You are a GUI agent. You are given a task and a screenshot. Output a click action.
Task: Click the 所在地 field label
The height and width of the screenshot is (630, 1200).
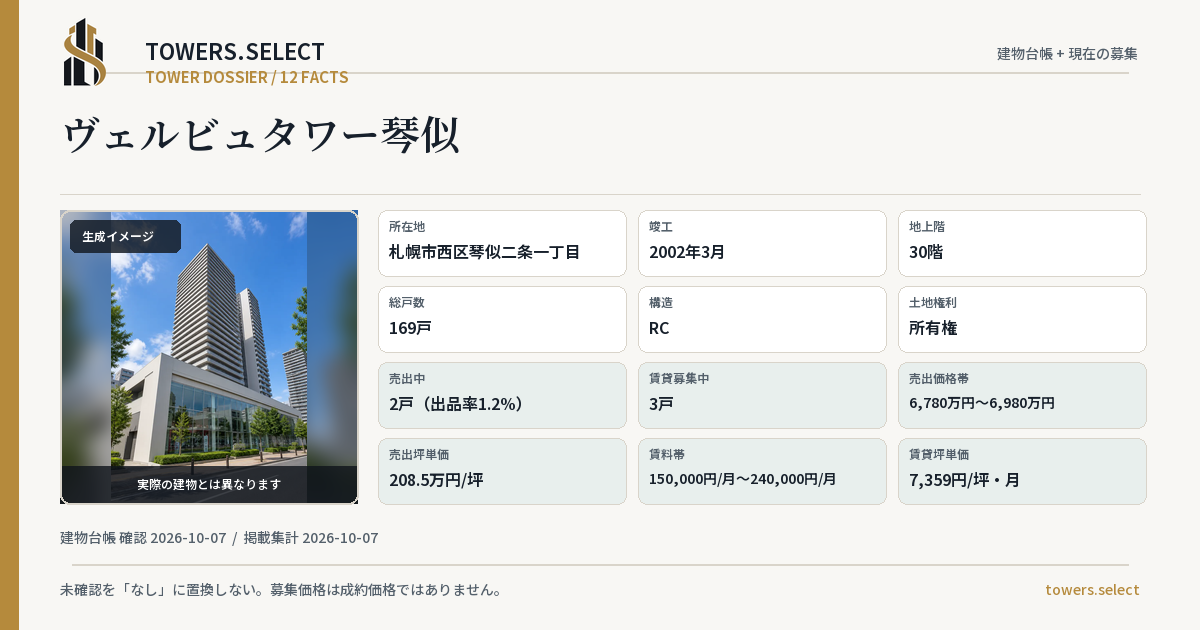click(407, 227)
